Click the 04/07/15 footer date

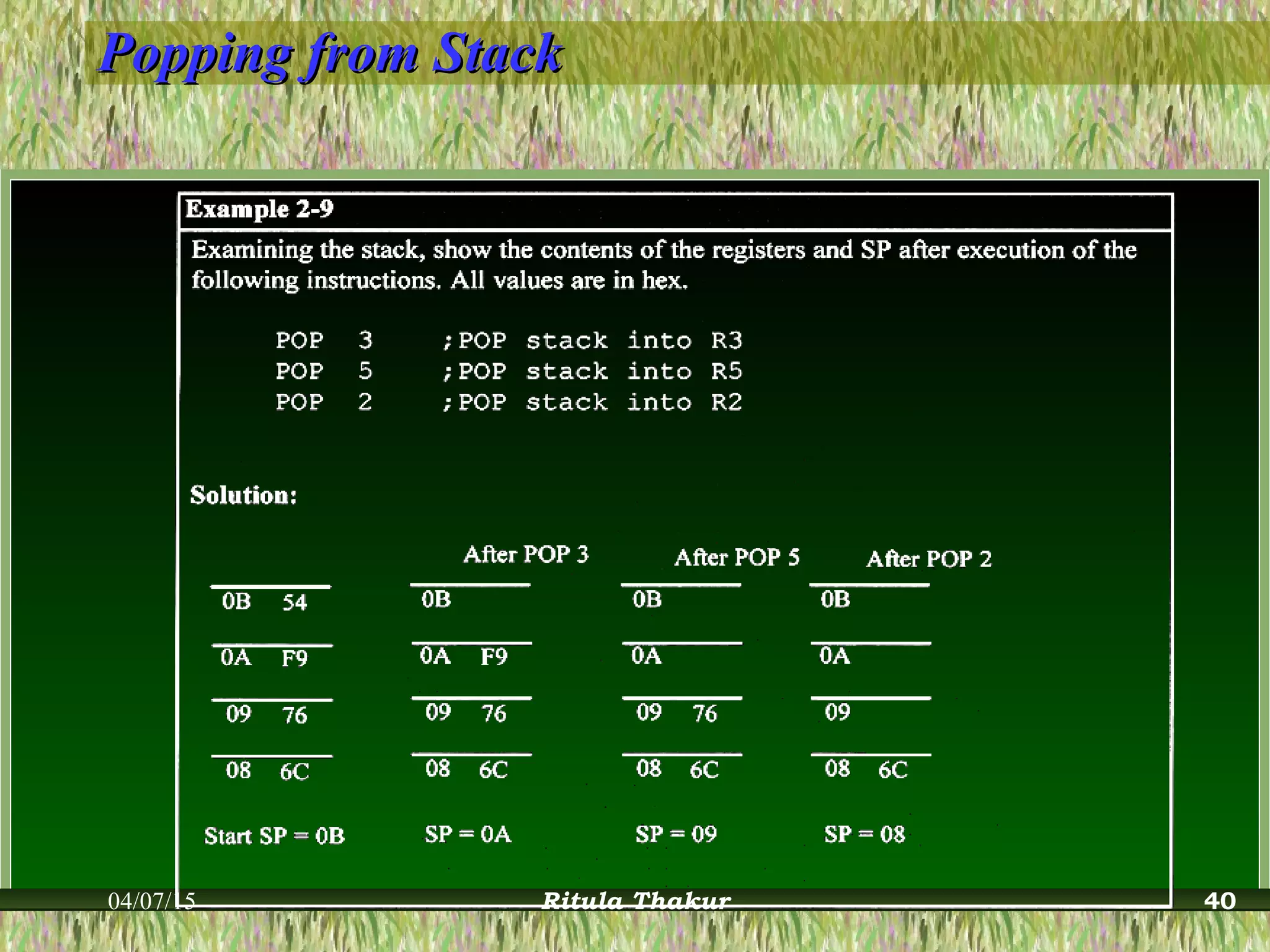pyautogui.click(x=151, y=901)
